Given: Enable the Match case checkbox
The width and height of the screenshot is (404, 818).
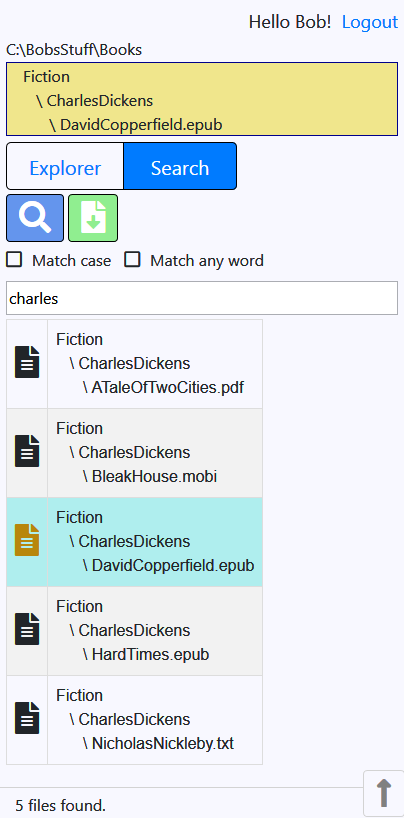Looking at the screenshot, I should [14, 259].
